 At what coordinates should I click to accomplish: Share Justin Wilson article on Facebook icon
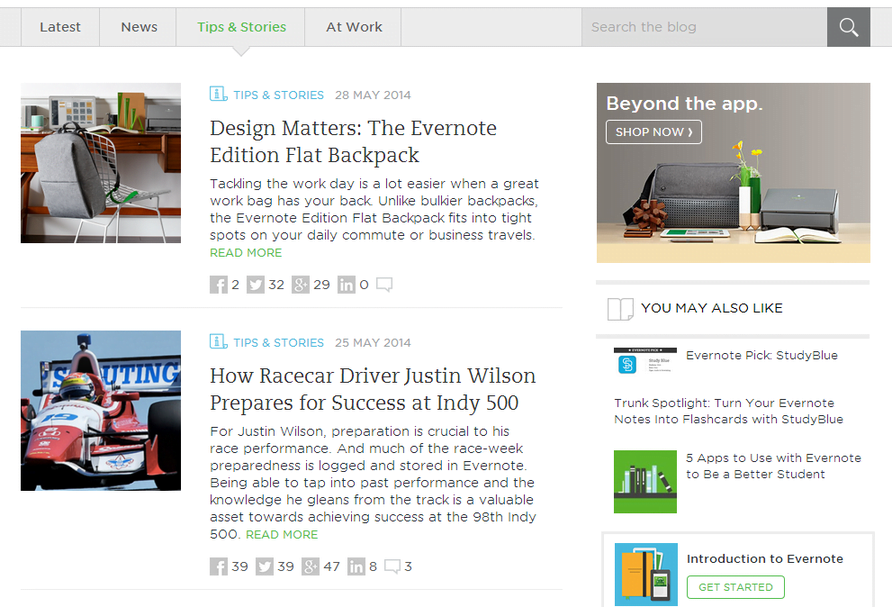click(x=218, y=567)
